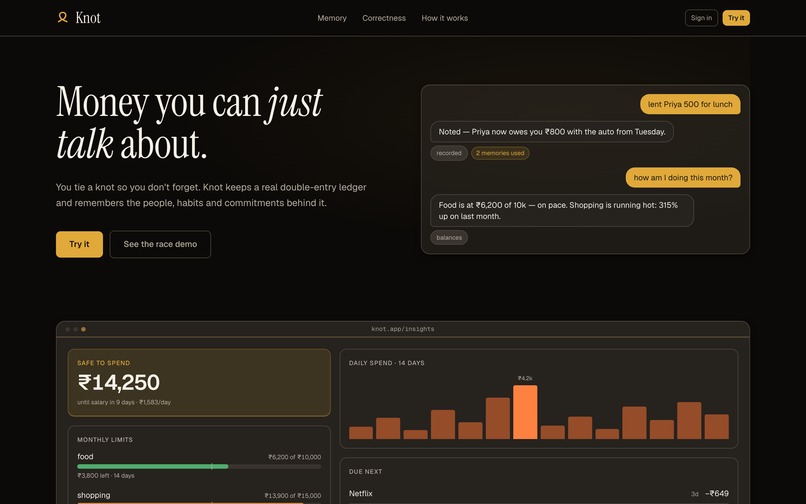Click 'until salary in 9 days · ₹1,583/day' text
Screen dimensions: 806x504
[124, 402]
